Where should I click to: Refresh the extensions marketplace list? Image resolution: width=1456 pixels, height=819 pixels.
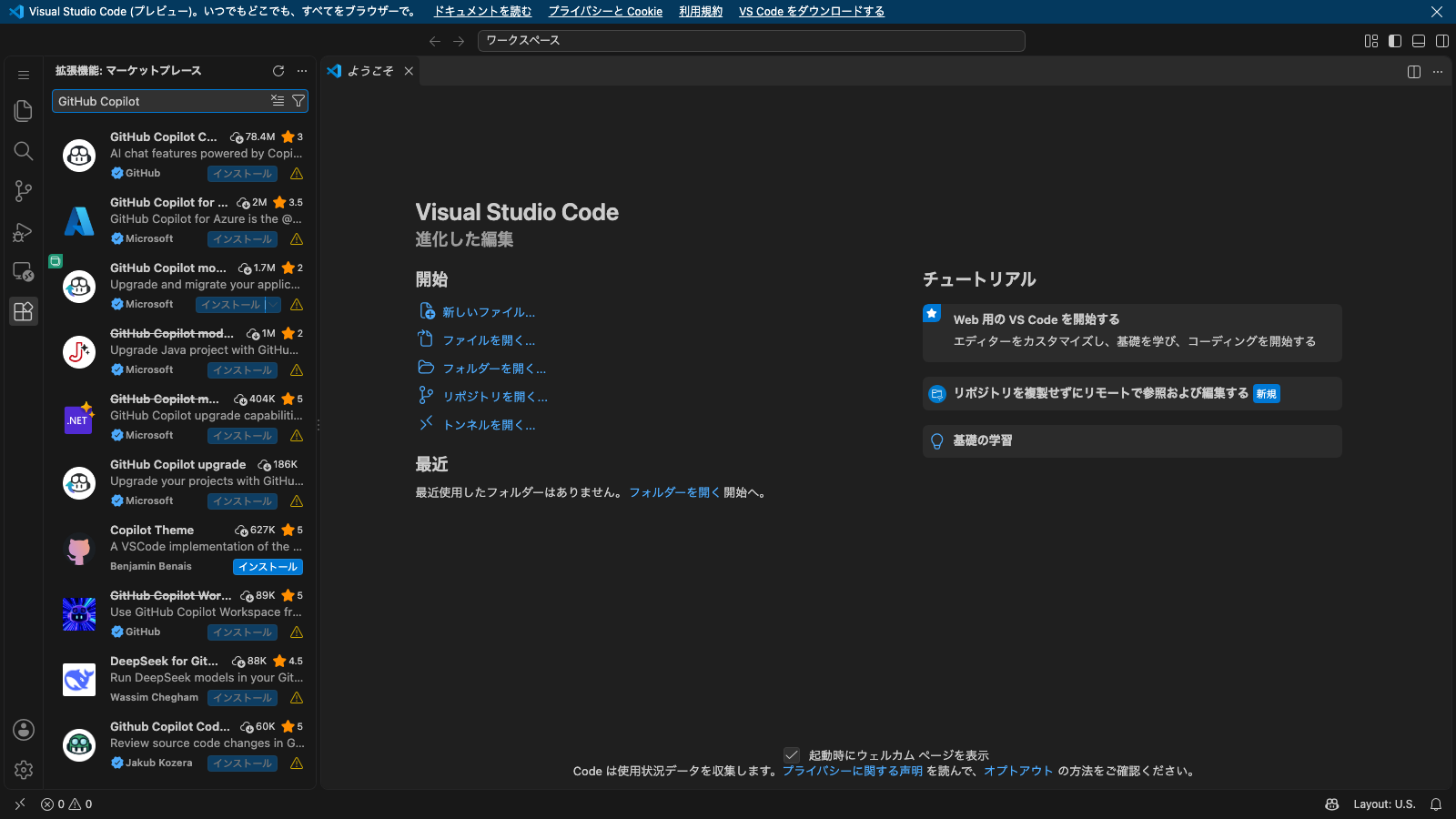[x=278, y=71]
